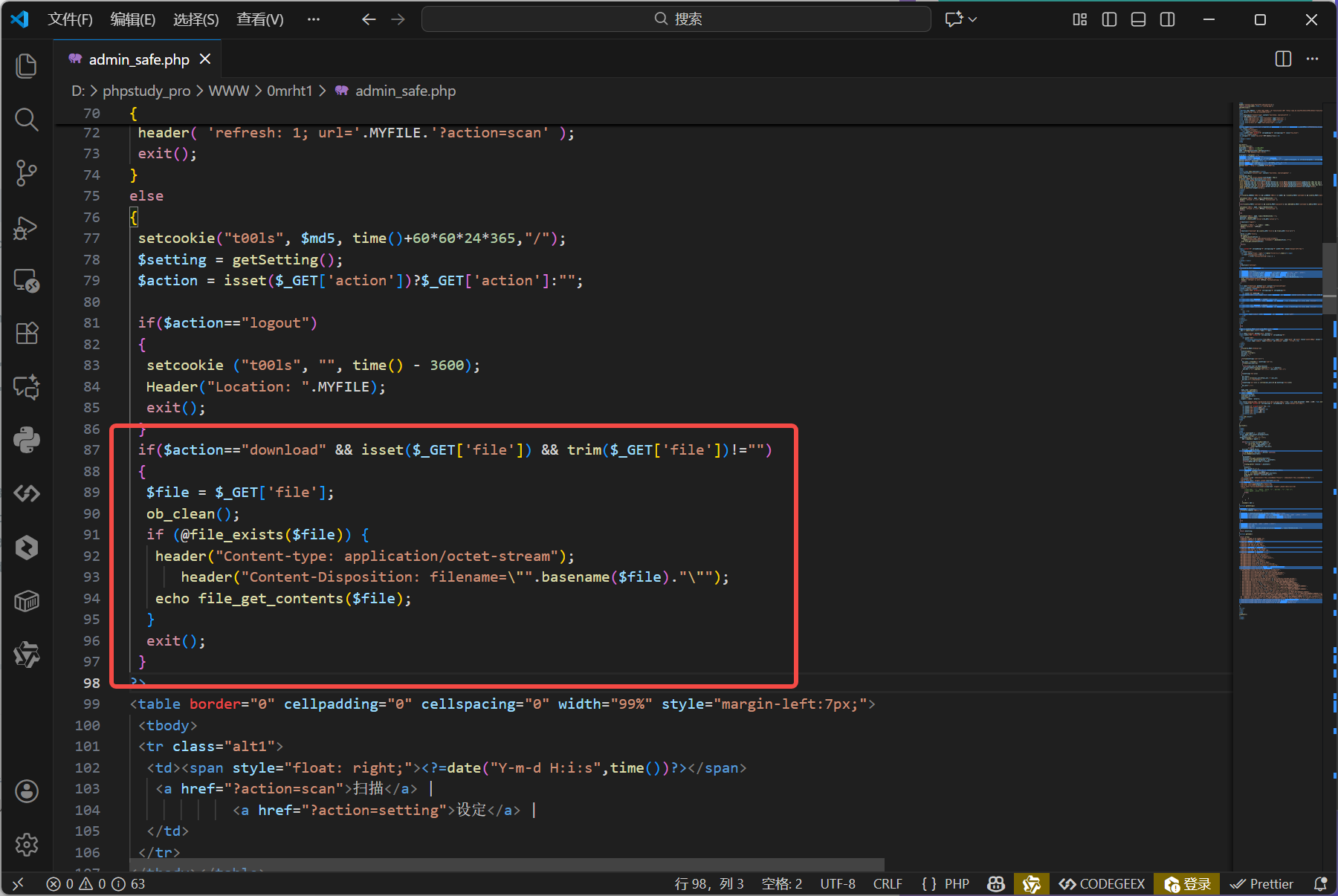
Task: Open the Search view in activity bar
Action: pyautogui.click(x=27, y=119)
